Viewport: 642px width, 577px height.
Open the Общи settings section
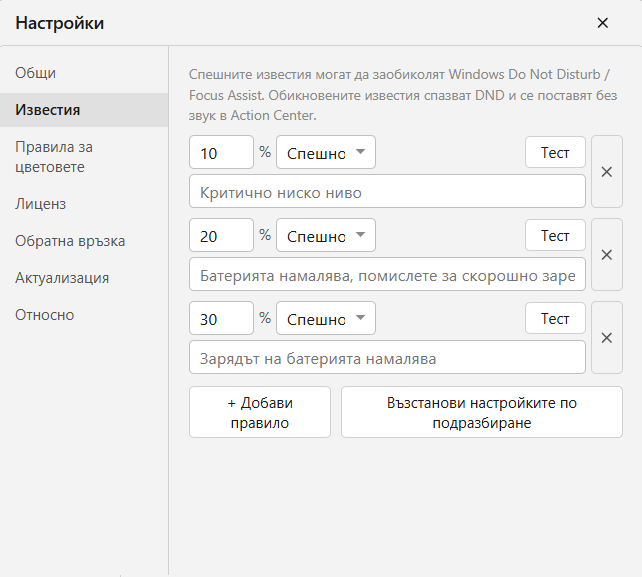click(x=84, y=73)
